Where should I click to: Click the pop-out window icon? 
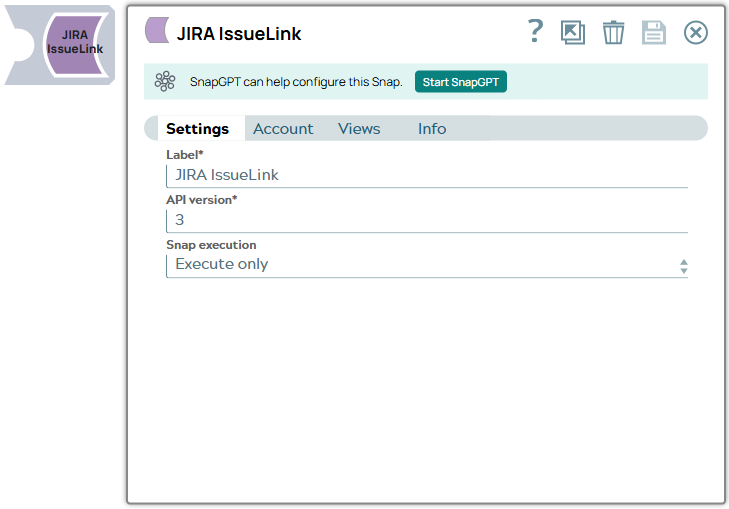click(x=573, y=33)
